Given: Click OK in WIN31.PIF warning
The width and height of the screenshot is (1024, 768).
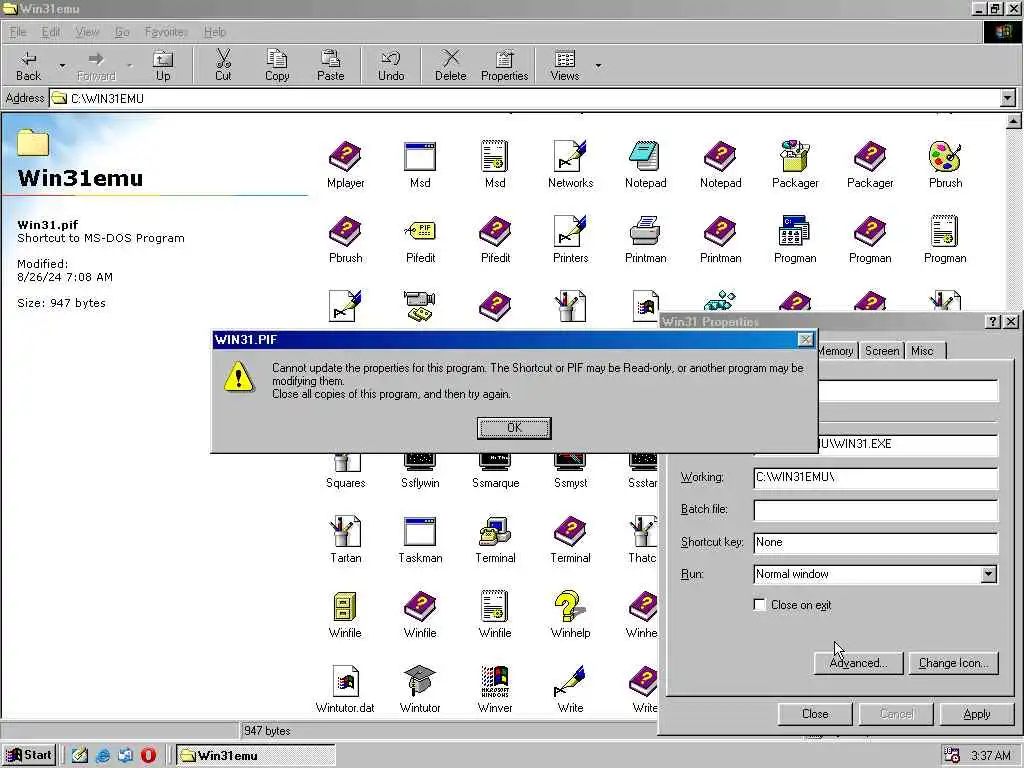Looking at the screenshot, I should [514, 428].
